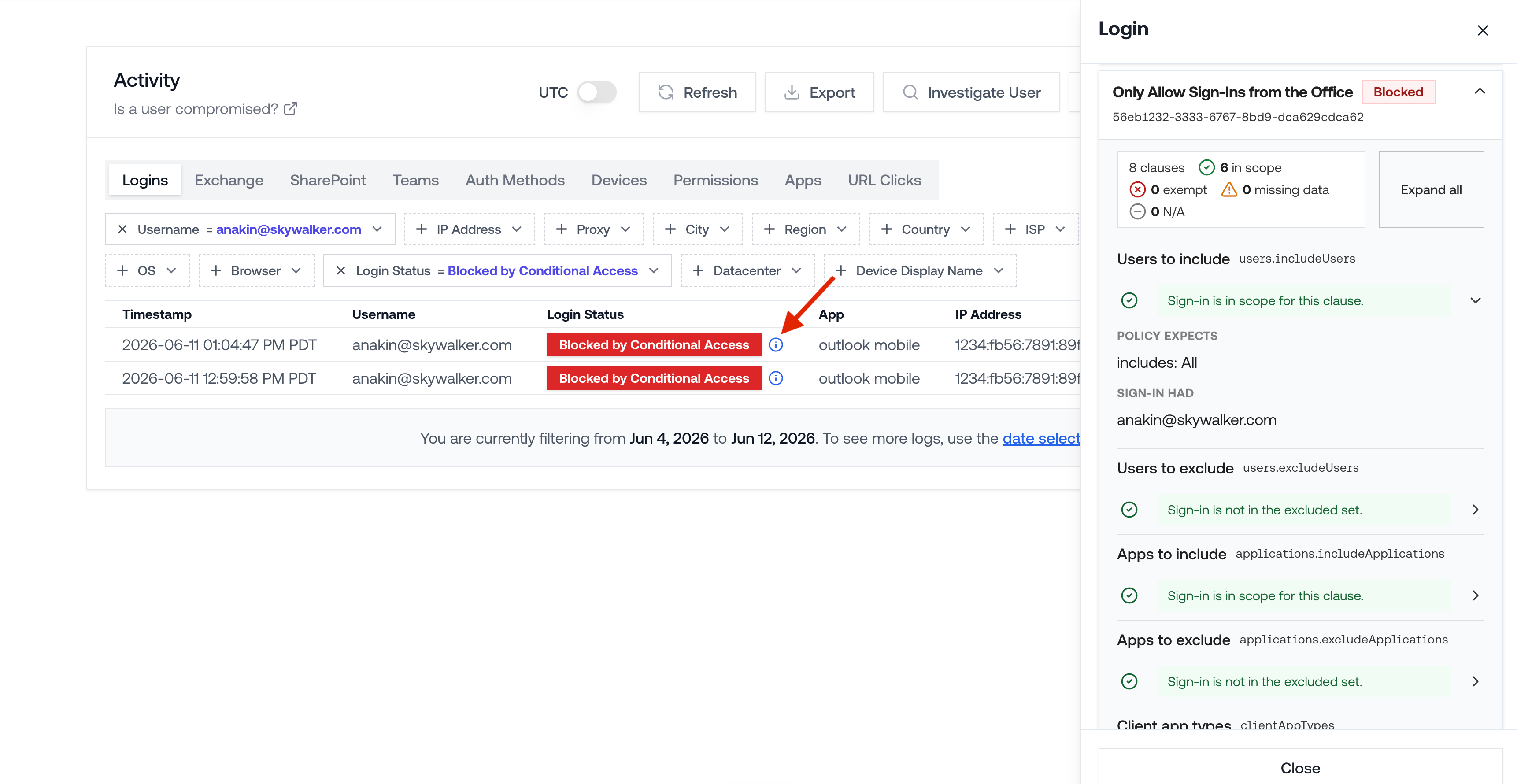Switch to the SharePoint tab
The height and width of the screenshot is (784, 1517).
pos(328,180)
